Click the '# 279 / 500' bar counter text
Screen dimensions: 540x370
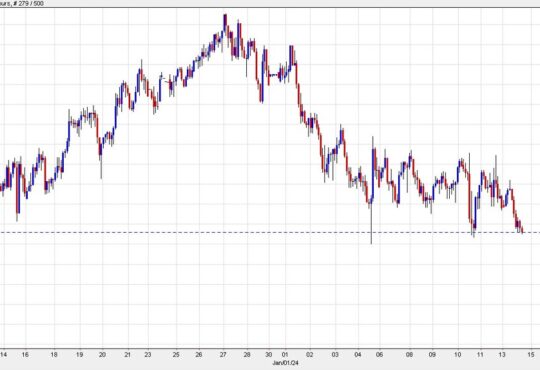click(x=28, y=3)
